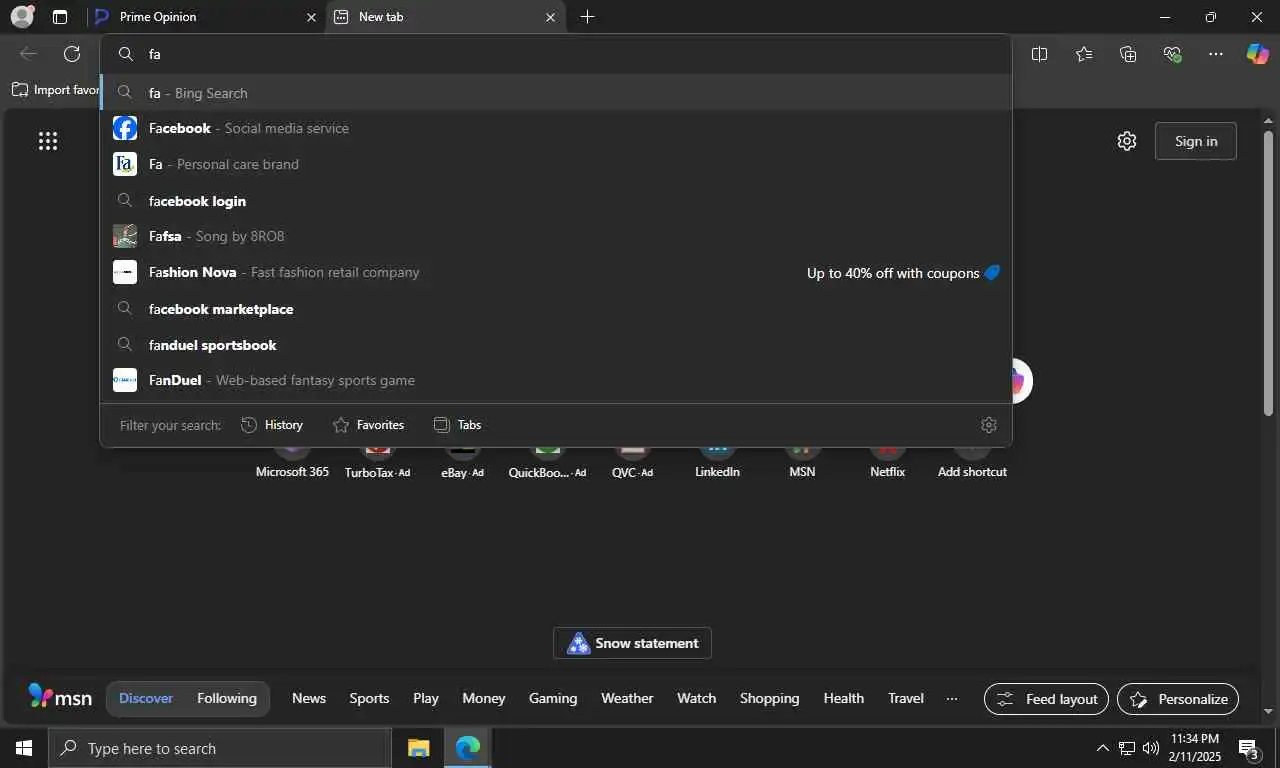Open the Play category
The height and width of the screenshot is (768, 1280).
[x=426, y=698]
